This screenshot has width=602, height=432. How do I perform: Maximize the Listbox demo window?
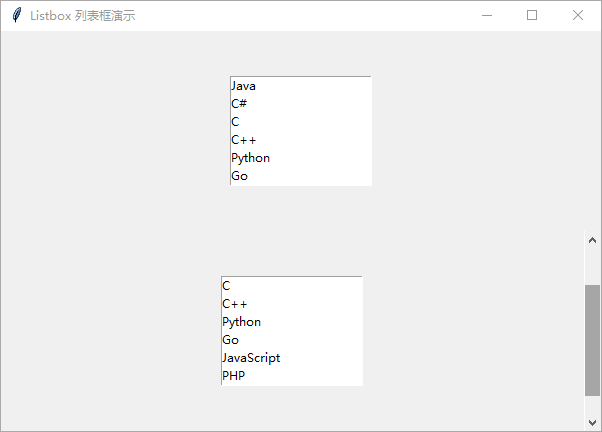[532, 15]
